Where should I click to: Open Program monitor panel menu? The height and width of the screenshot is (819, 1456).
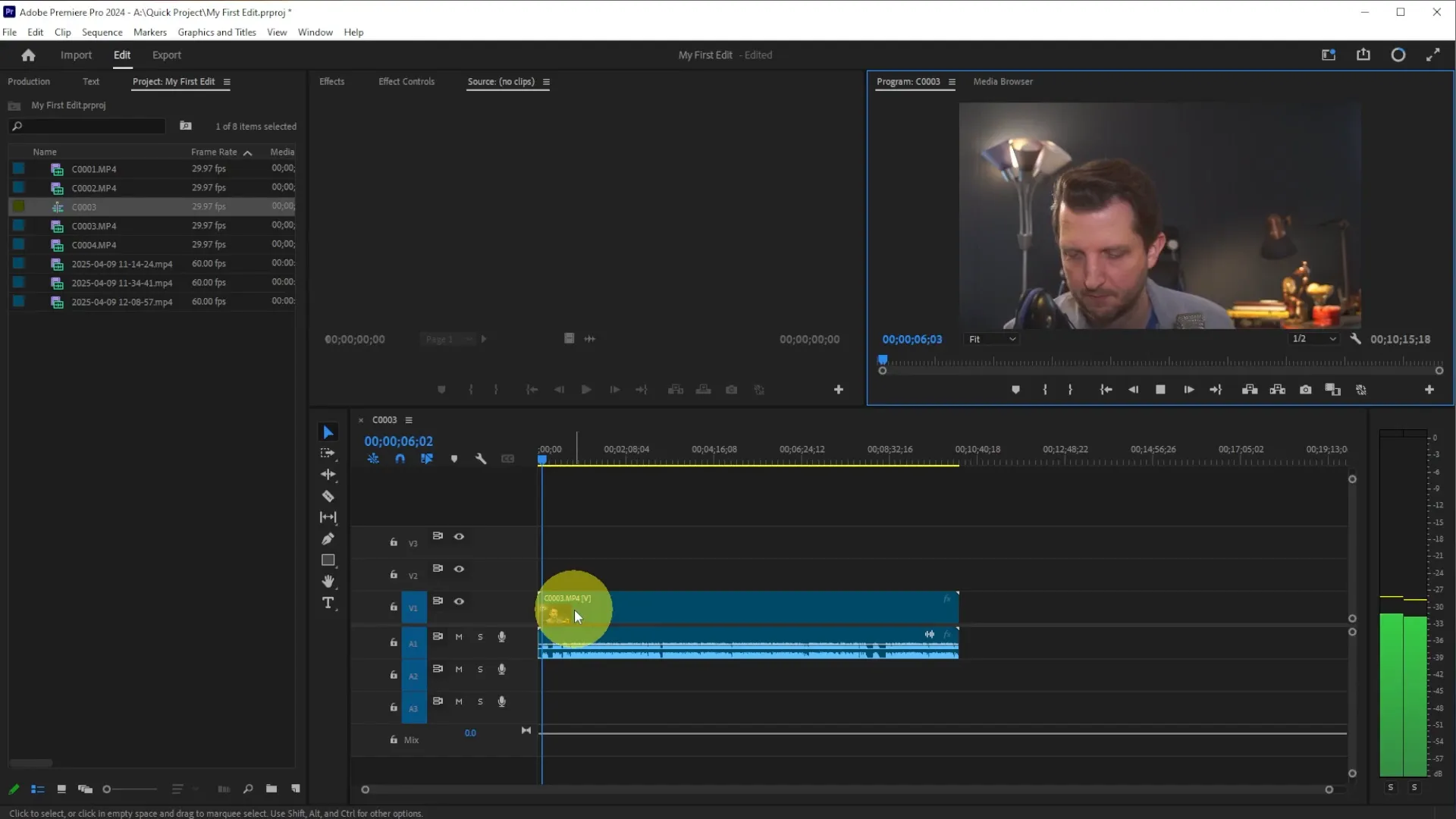[x=952, y=82]
